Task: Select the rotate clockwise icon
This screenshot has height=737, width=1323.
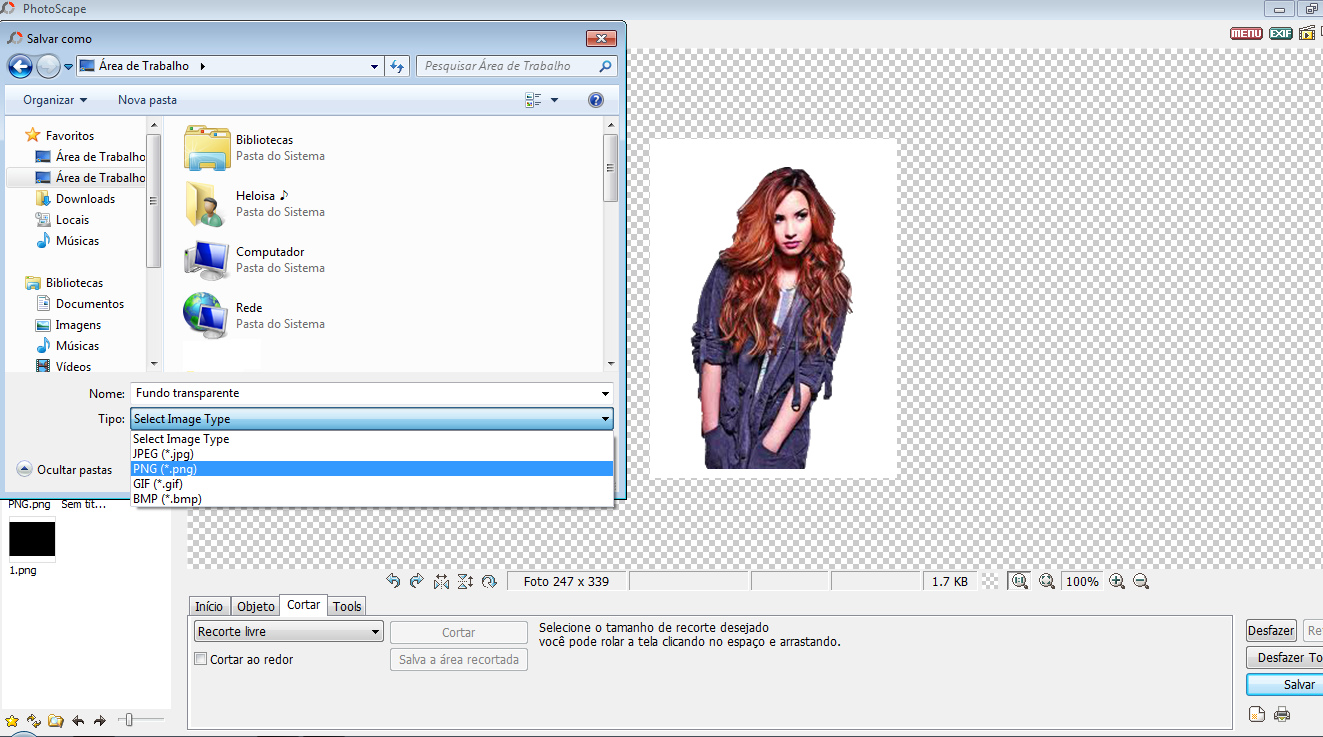Action: [x=489, y=580]
